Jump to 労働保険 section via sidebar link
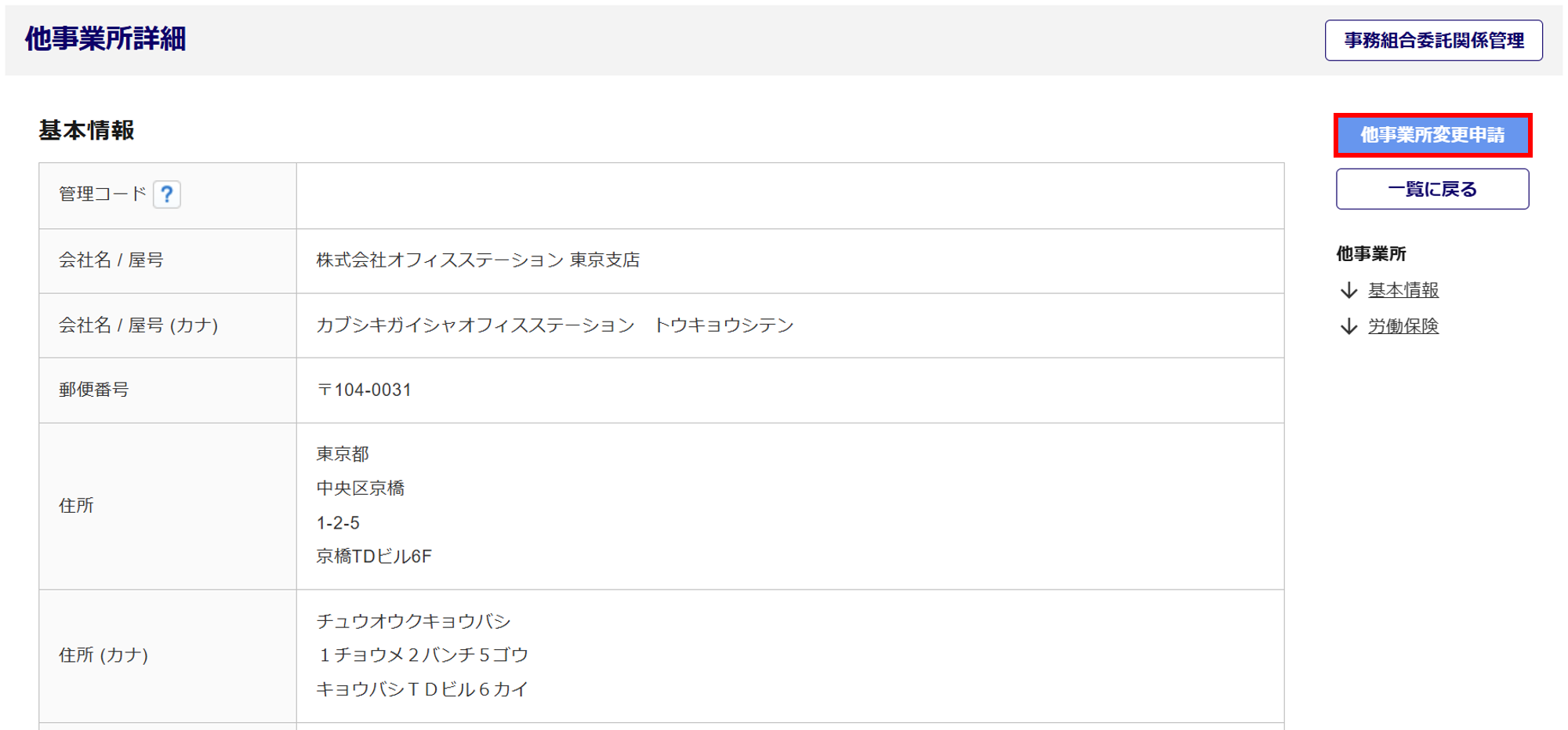The height and width of the screenshot is (730, 1568). 1403,326
